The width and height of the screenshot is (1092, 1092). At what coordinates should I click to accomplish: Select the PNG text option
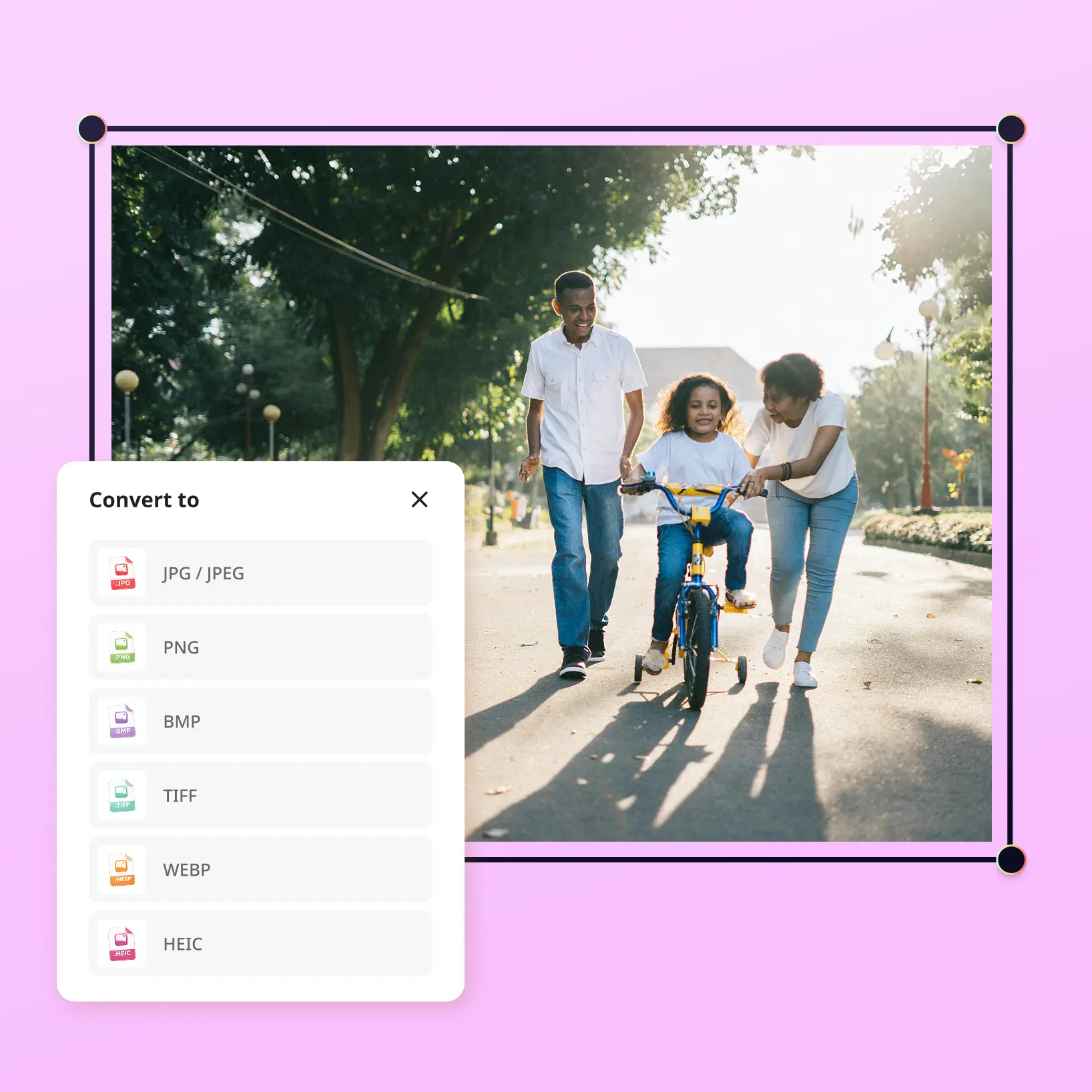tap(181, 647)
